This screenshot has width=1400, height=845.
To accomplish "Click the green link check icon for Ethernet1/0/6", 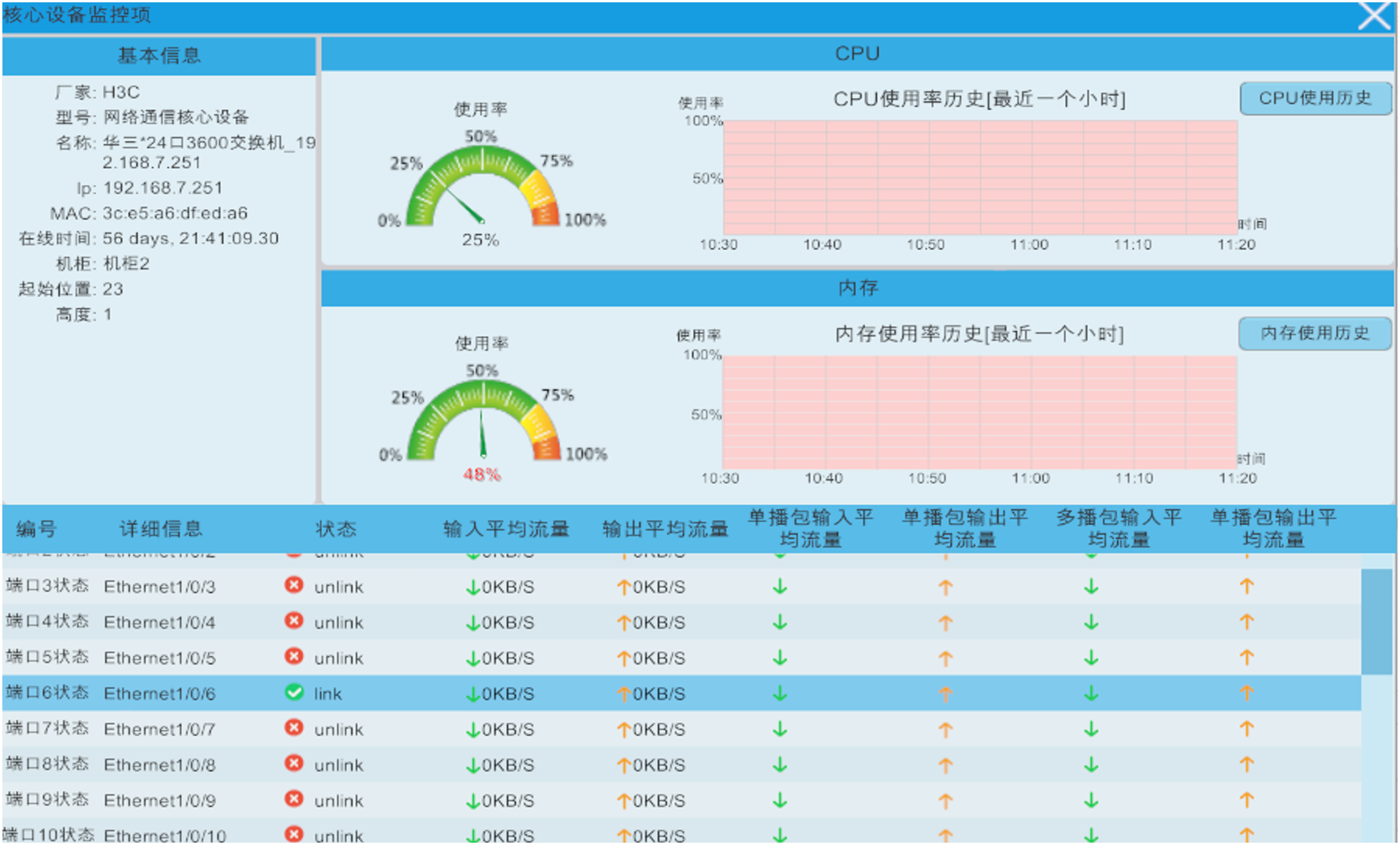I will click(294, 692).
